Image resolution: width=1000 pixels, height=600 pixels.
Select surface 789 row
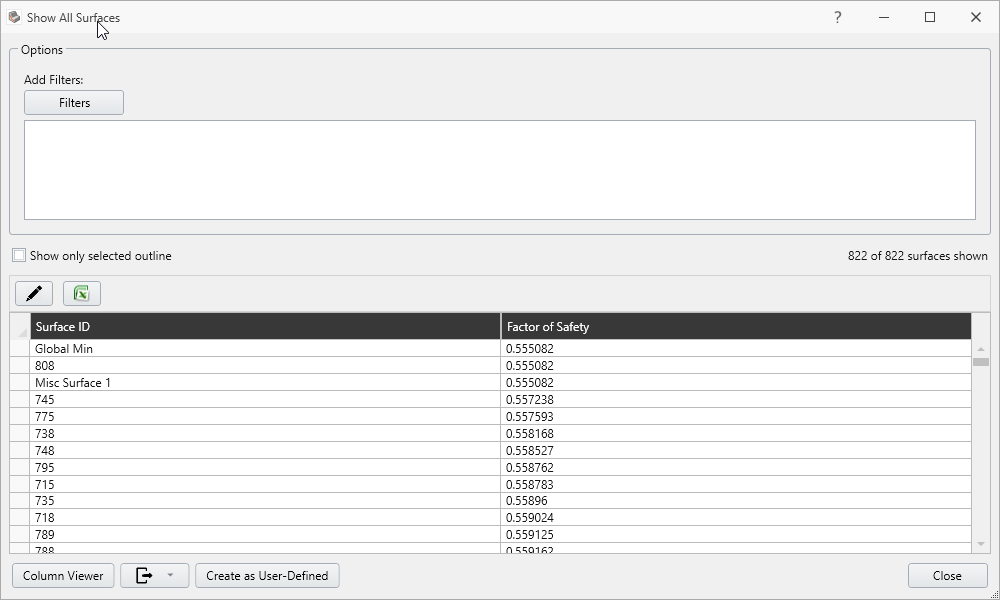490,534
